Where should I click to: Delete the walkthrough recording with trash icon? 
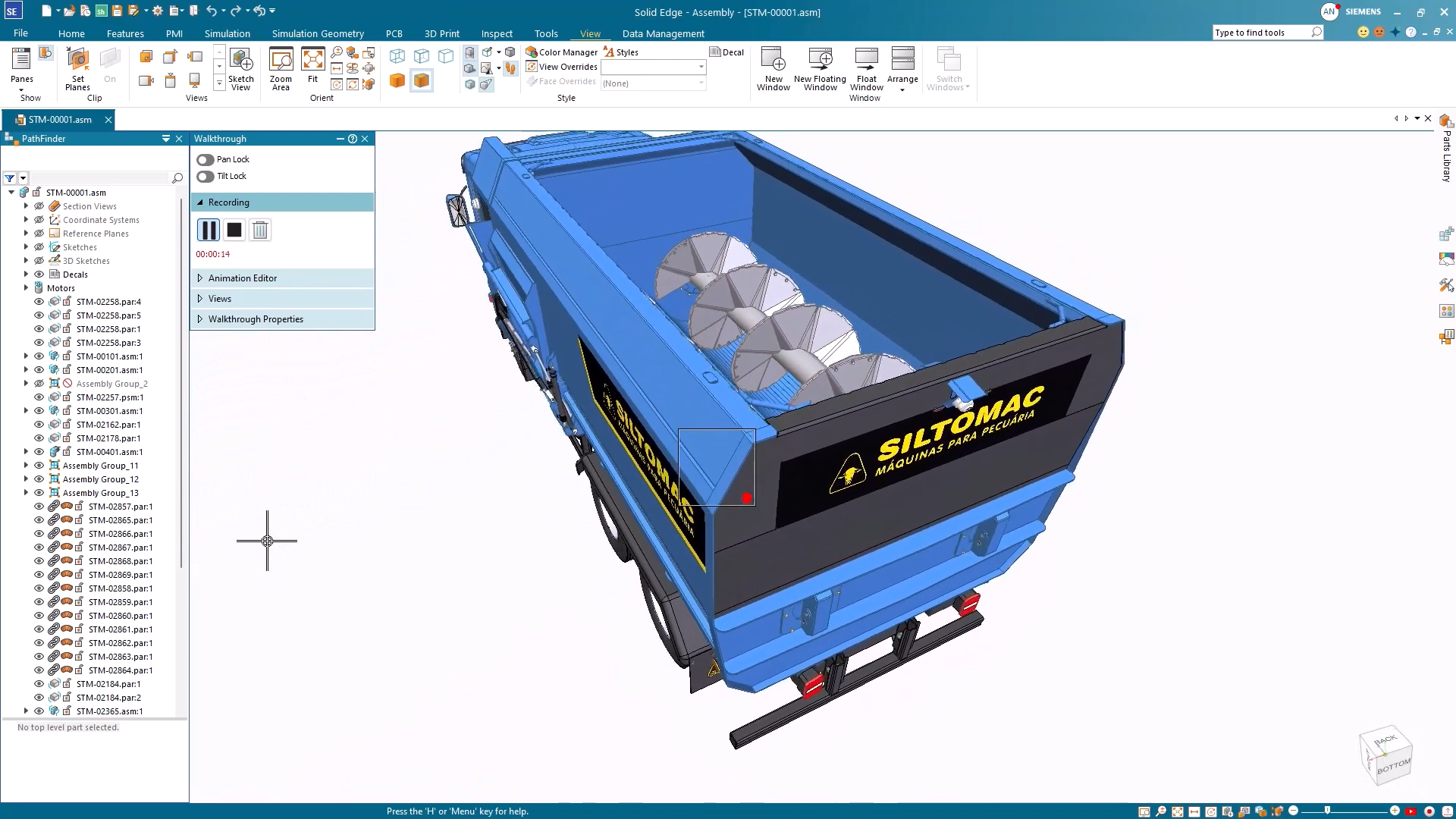click(260, 230)
